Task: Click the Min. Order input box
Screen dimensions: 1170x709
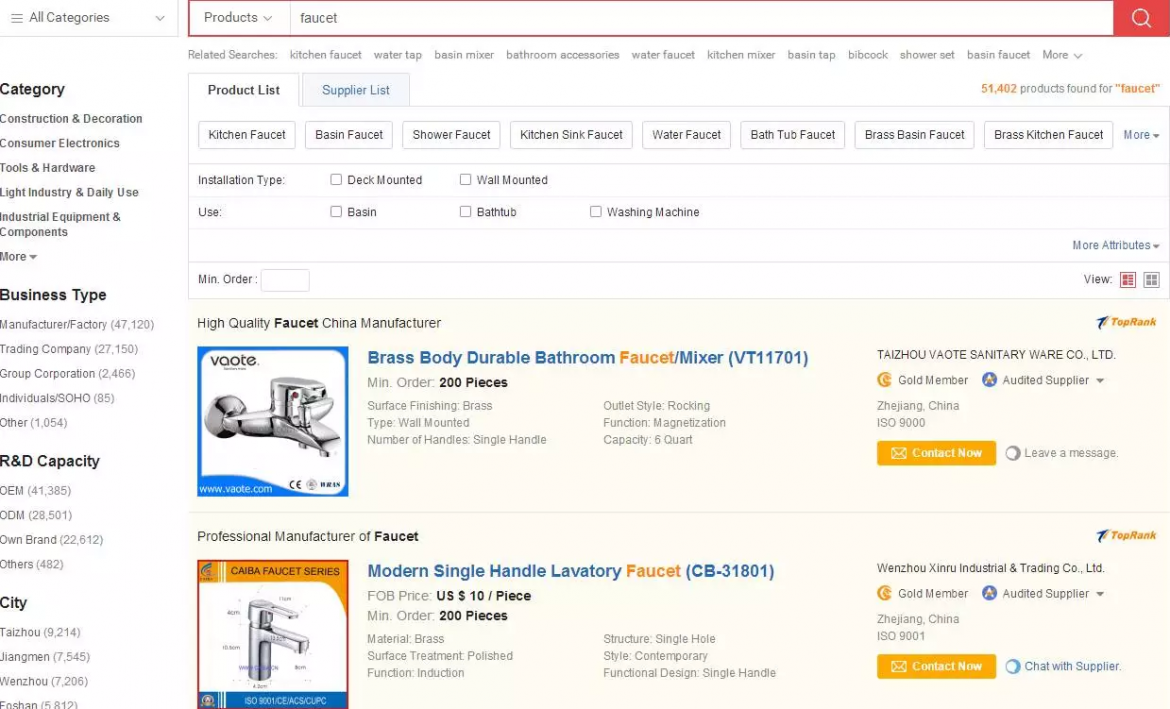Action: (285, 280)
